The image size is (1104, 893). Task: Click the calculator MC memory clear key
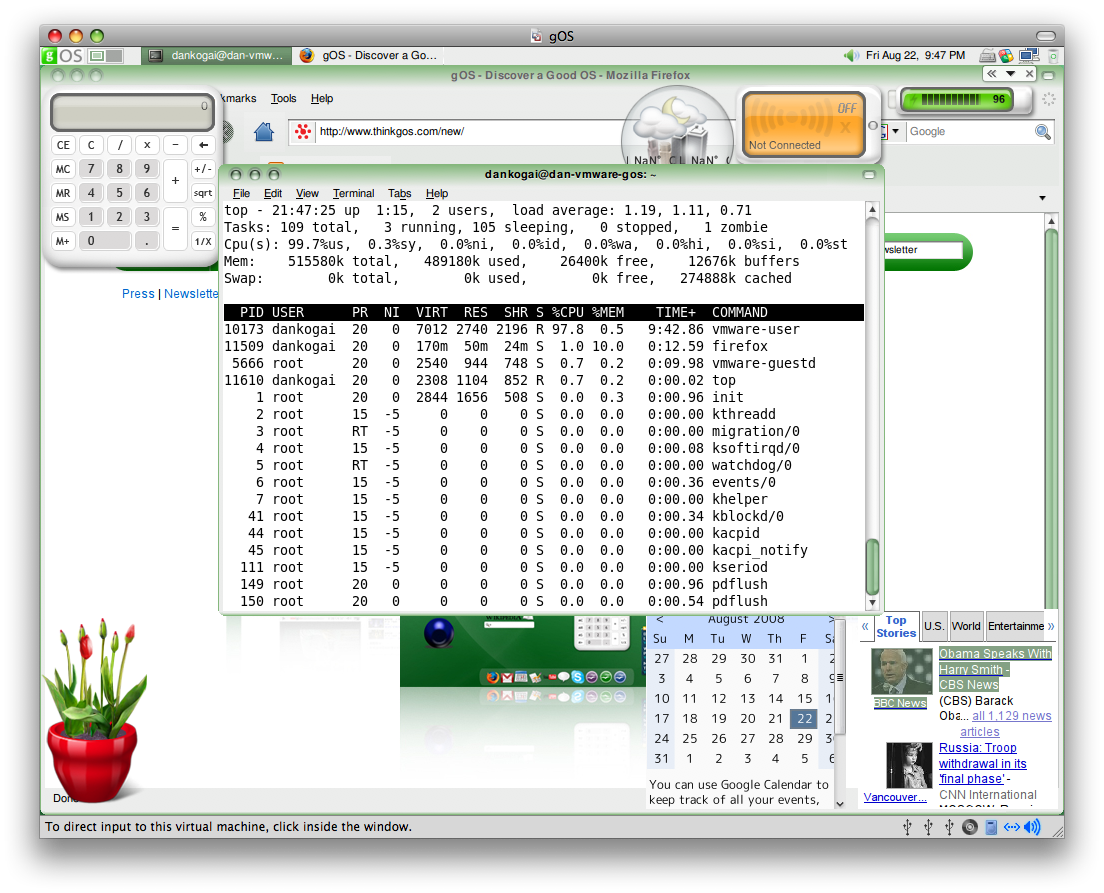tap(63, 169)
